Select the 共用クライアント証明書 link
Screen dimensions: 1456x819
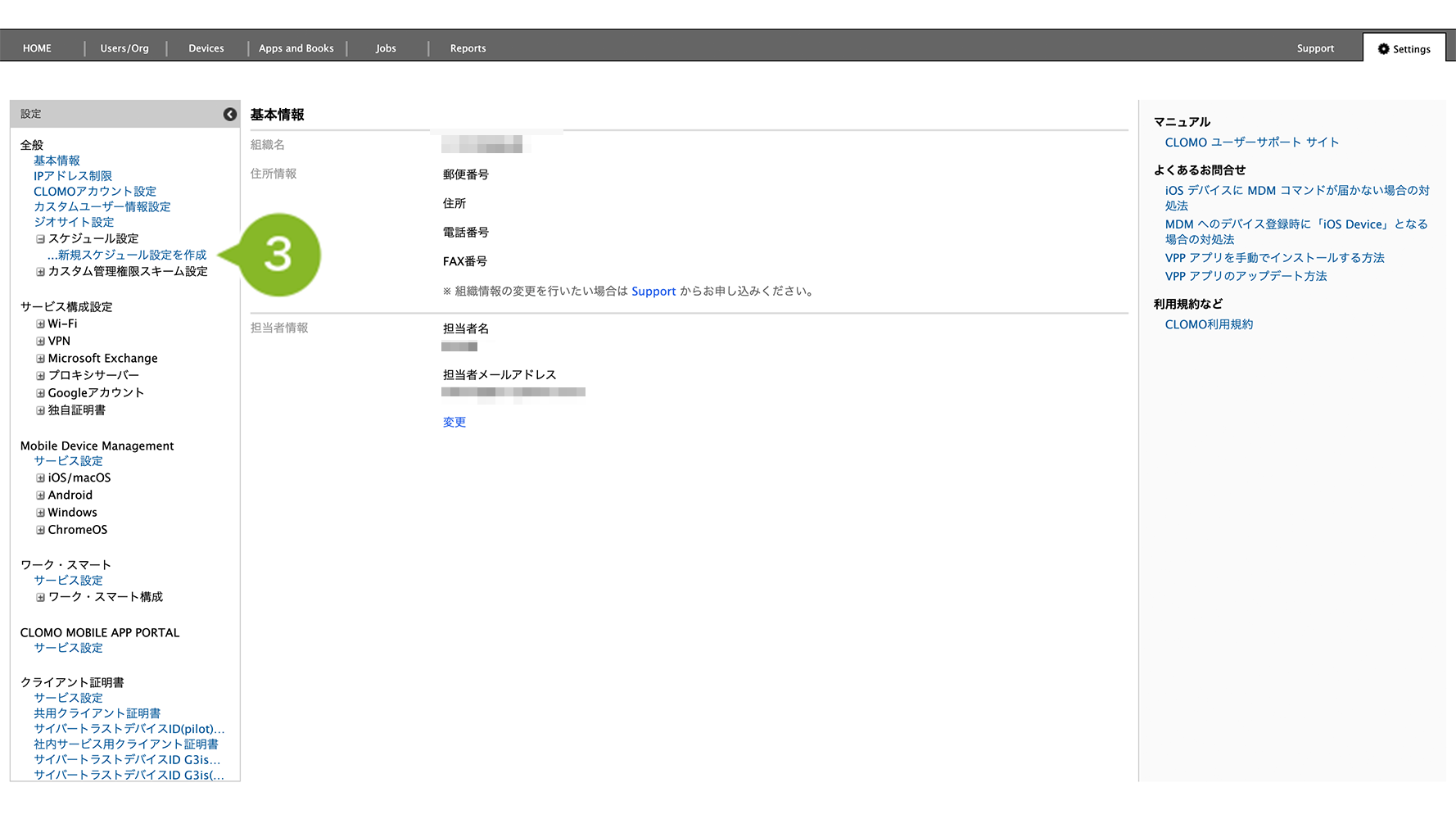pos(97,713)
